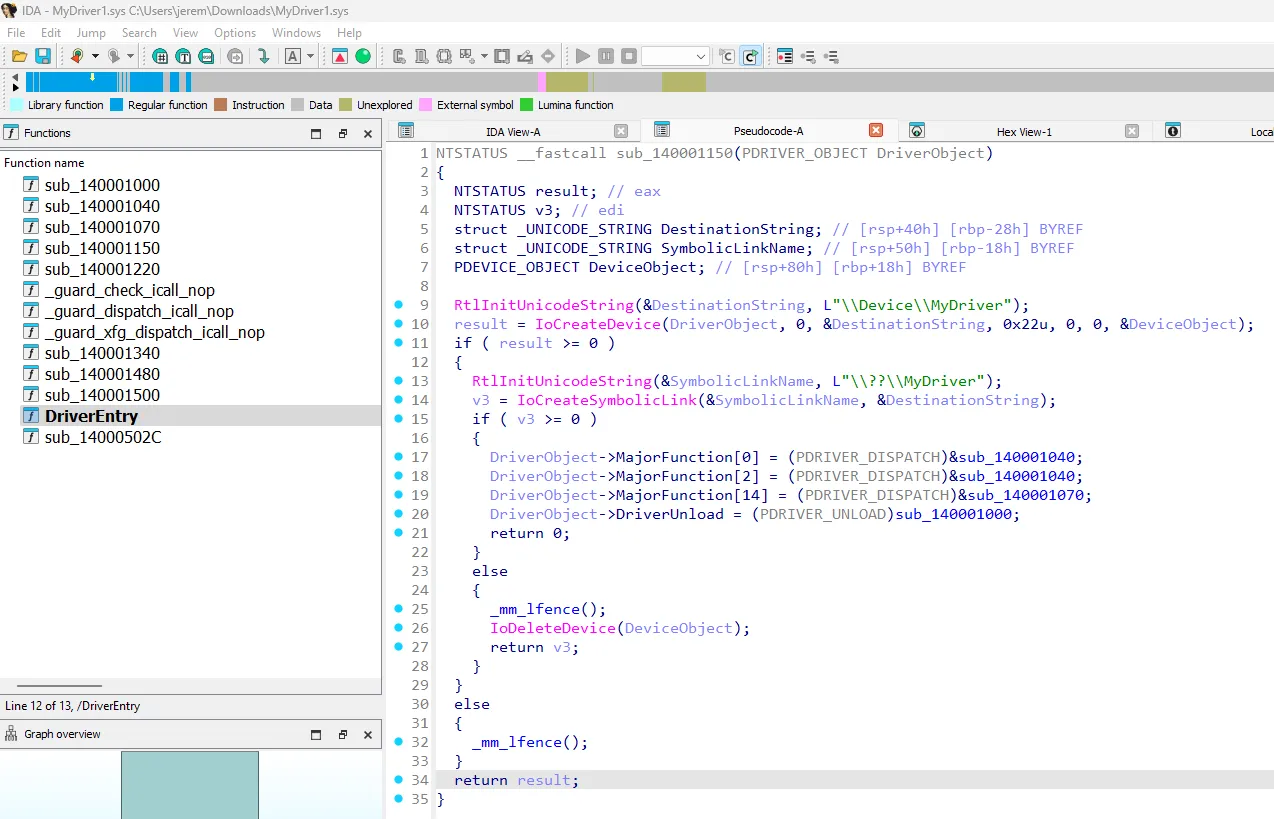
Task: Click the debugger pause icon
Action: tap(606, 56)
